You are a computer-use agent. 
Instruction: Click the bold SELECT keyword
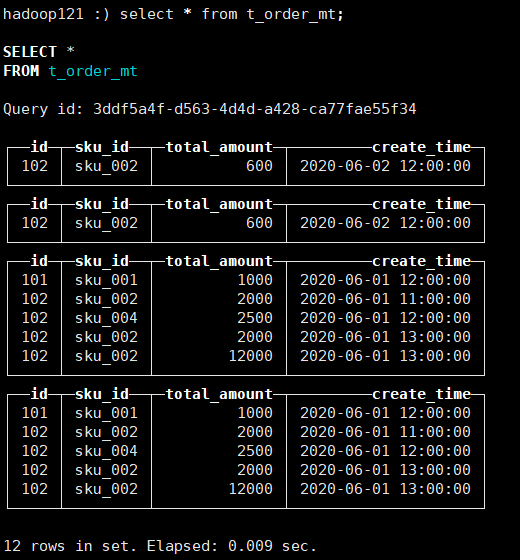[x=30, y=52]
